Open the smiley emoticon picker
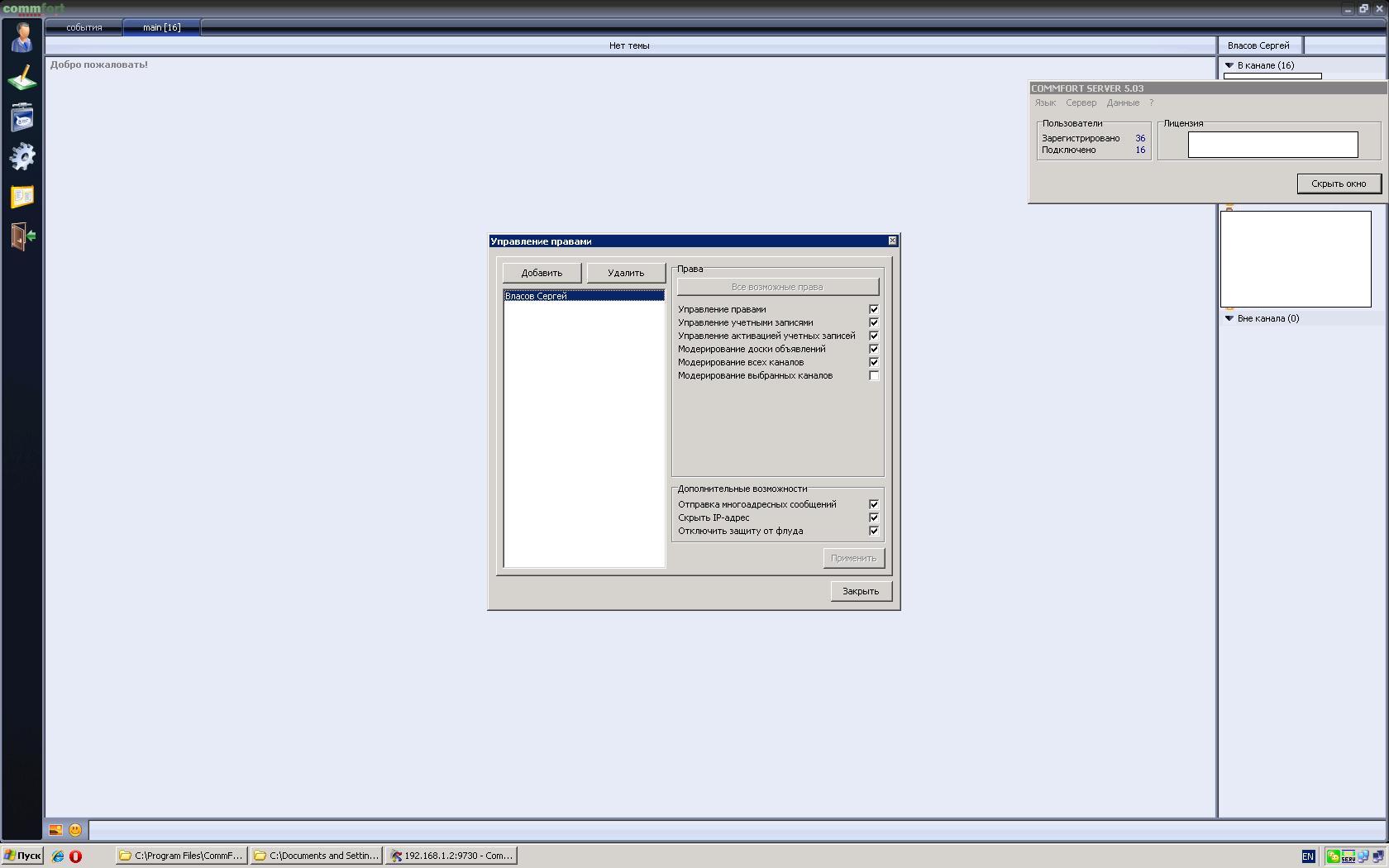The width and height of the screenshot is (1389, 868). click(x=75, y=830)
